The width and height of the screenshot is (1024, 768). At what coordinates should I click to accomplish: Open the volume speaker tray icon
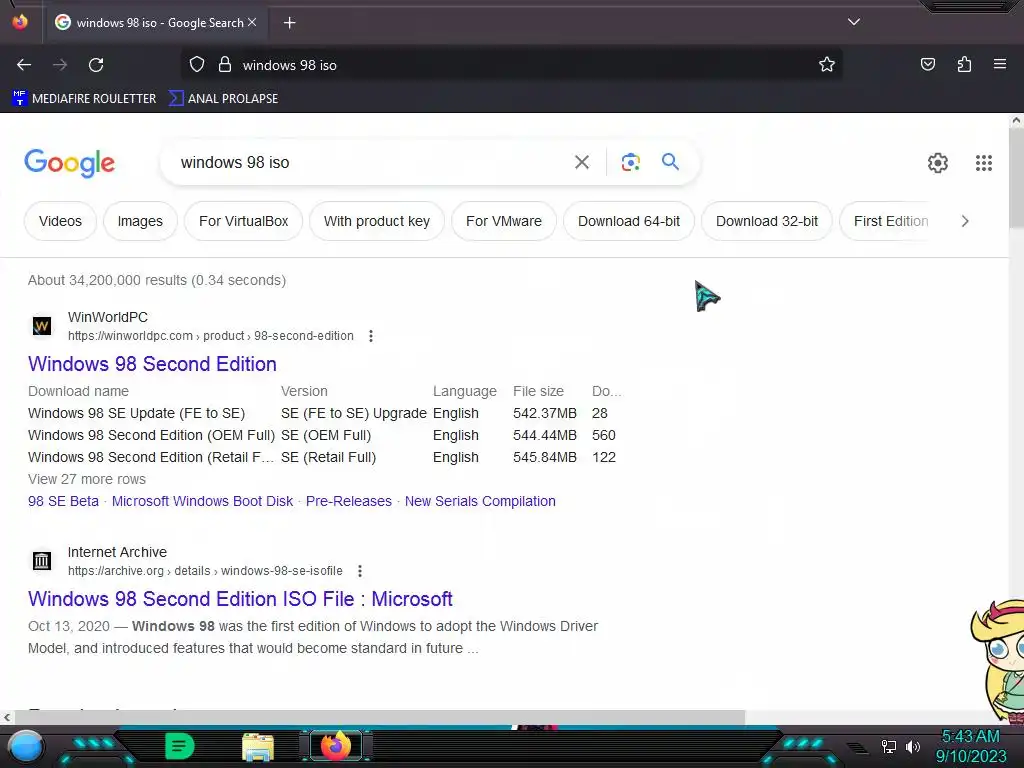tap(913, 746)
